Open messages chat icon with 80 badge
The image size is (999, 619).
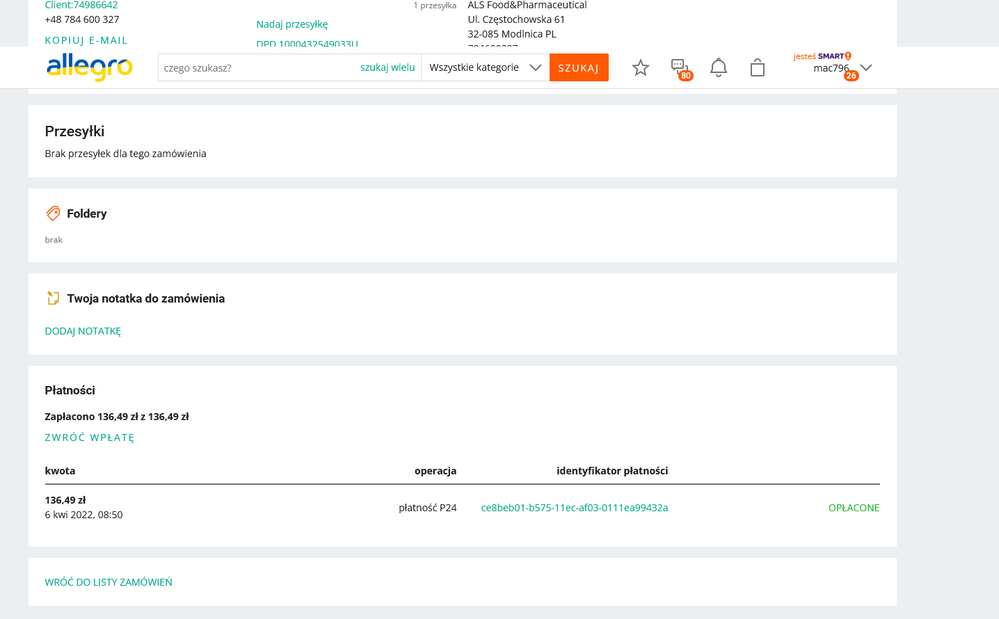coord(680,67)
